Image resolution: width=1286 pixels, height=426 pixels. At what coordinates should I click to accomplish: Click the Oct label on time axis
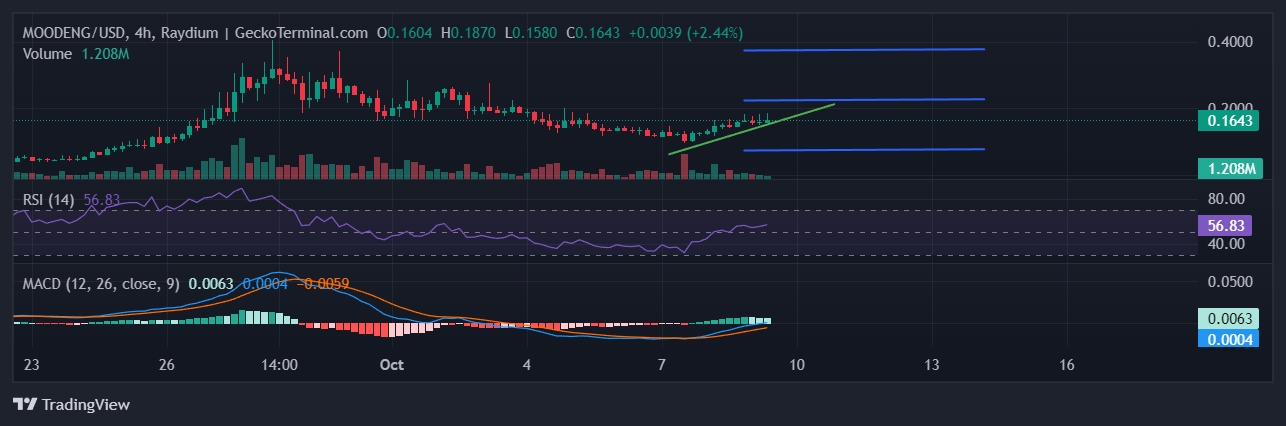point(391,365)
